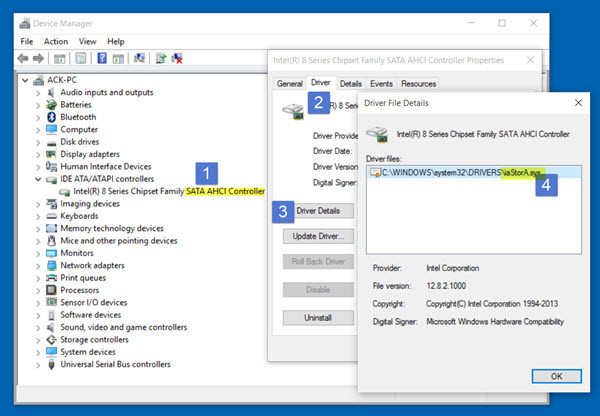Switch to the Events tab
The height and width of the screenshot is (416, 600).
[x=381, y=84]
